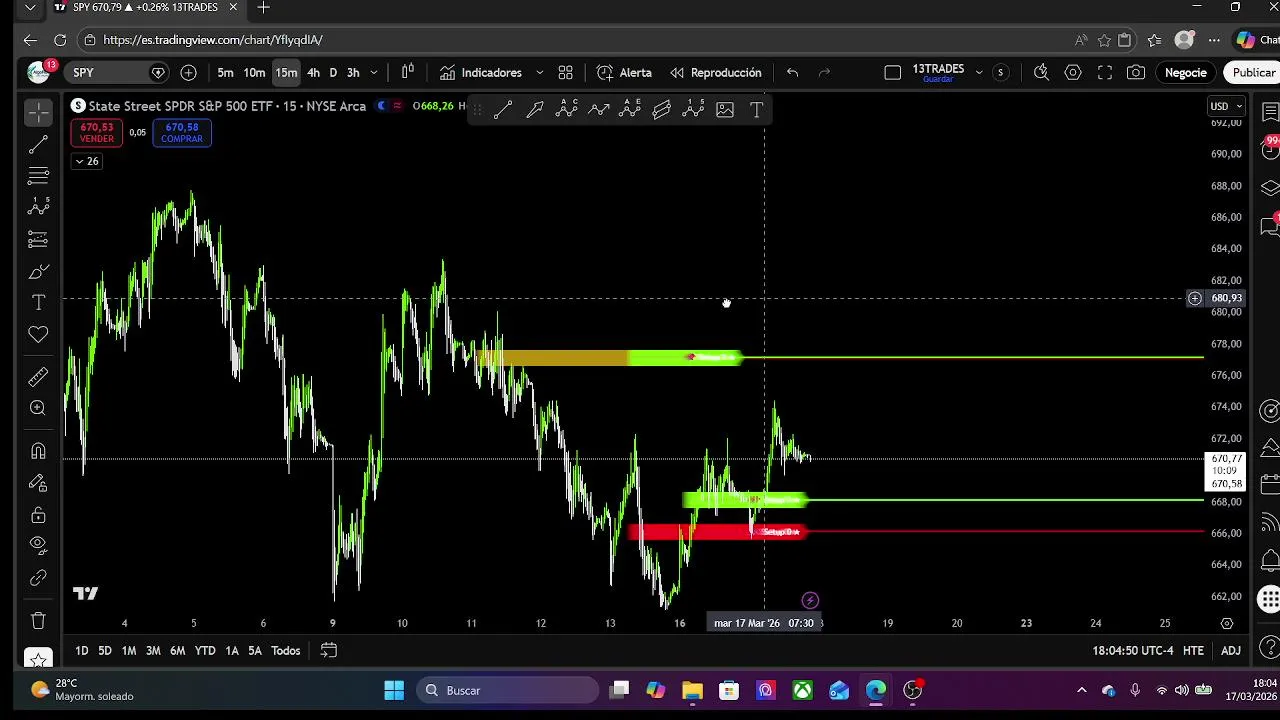This screenshot has height=720, width=1280.
Task: Open quick search lightbulb icon
Action: pyautogui.click(x=1041, y=72)
